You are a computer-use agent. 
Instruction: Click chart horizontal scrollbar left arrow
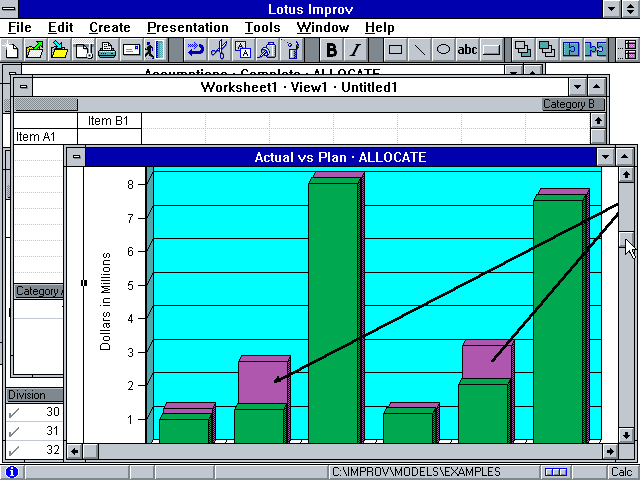[x=75, y=451]
